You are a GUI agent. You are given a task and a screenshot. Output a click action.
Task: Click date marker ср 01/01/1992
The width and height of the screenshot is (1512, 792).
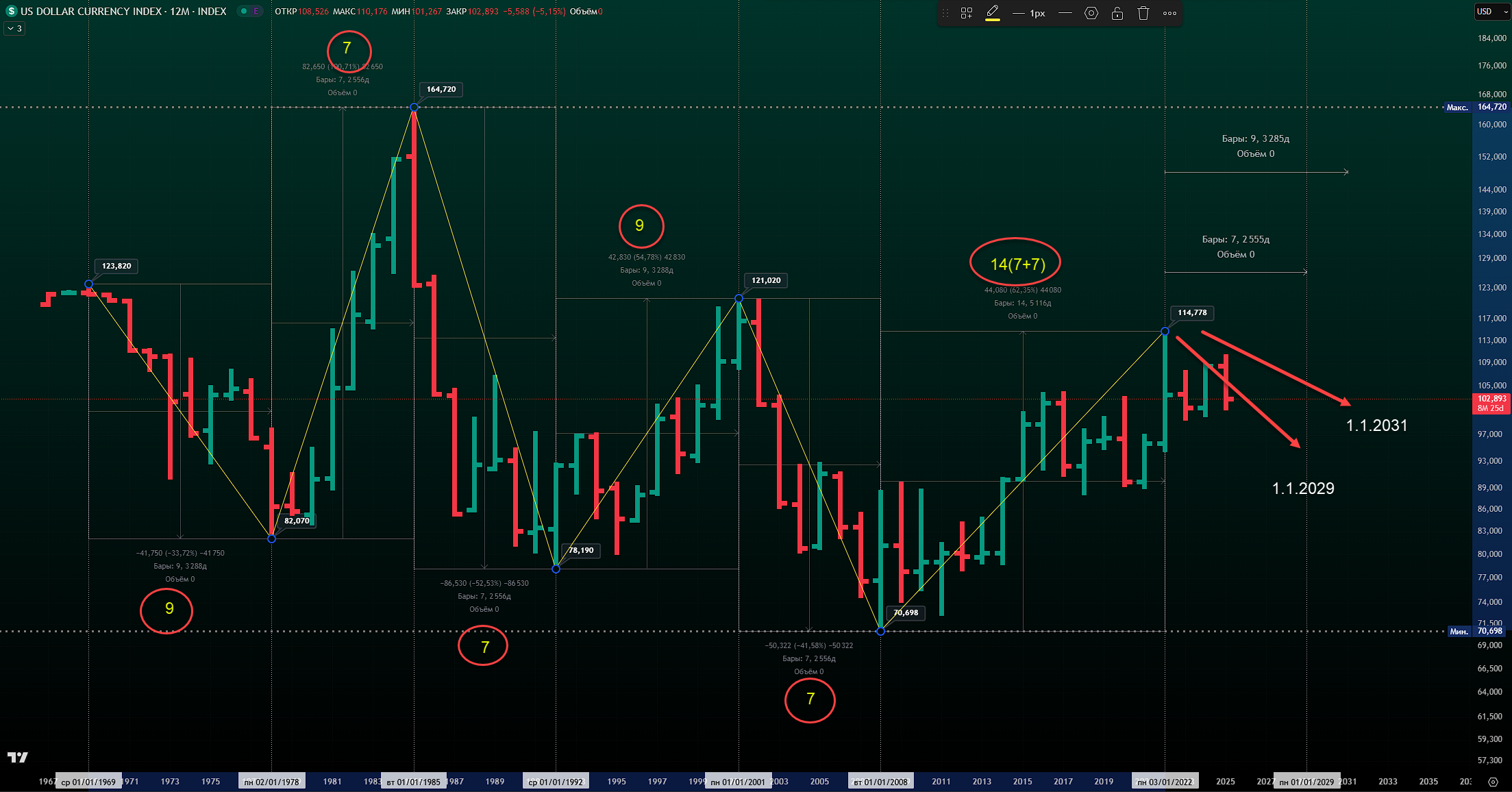[556, 782]
